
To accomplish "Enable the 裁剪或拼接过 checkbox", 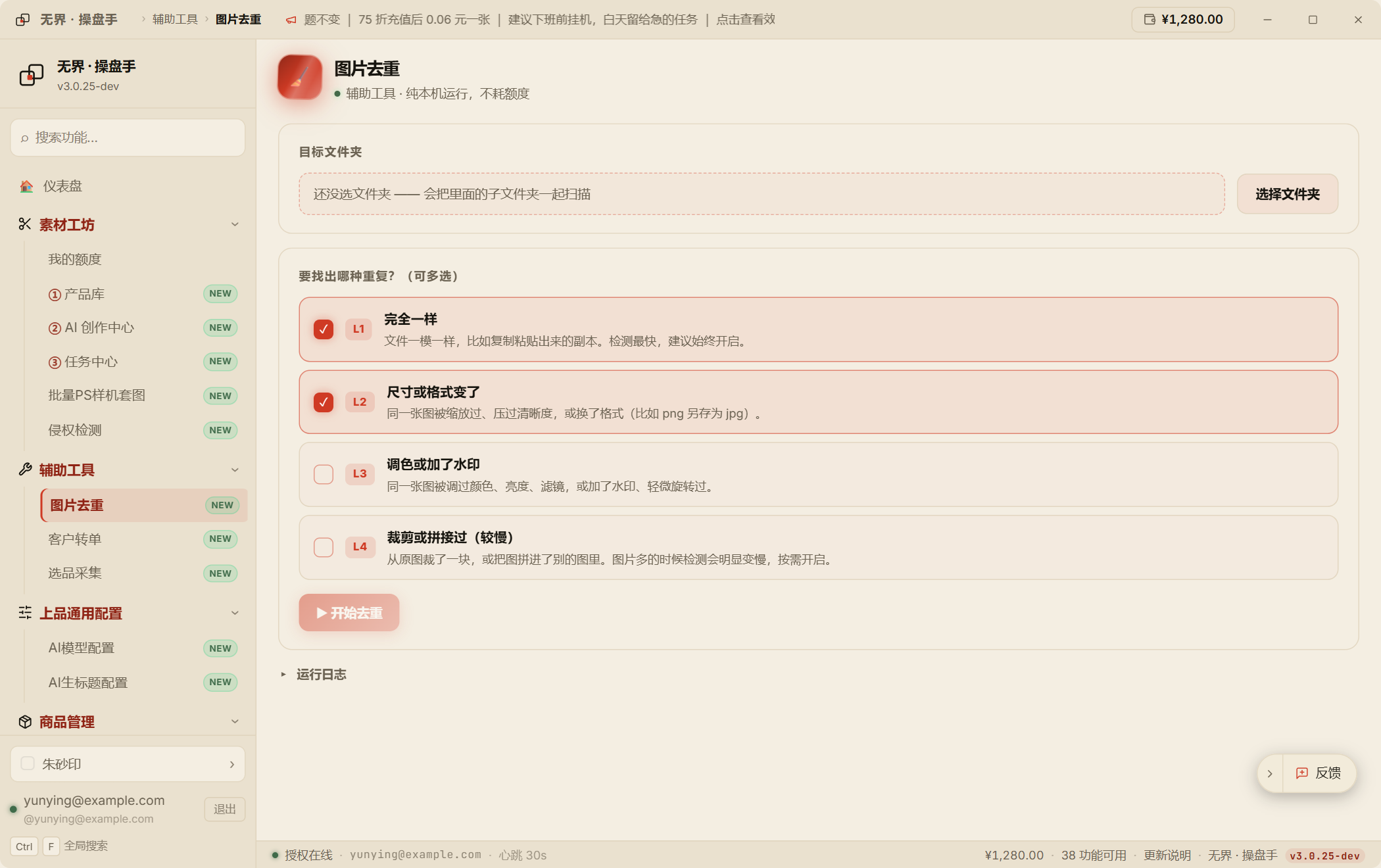I will (x=324, y=547).
